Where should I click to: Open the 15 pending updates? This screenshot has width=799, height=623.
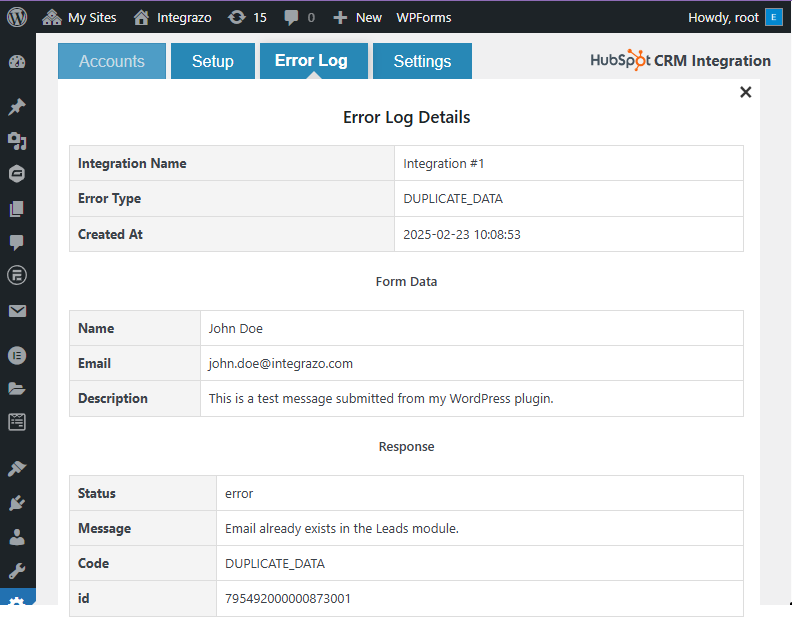pos(247,18)
